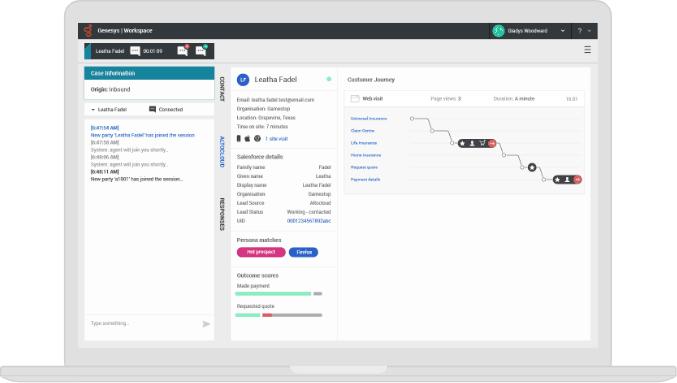Select the ALTOCLOUD side tab
The height and width of the screenshot is (383, 677).
(222, 152)
